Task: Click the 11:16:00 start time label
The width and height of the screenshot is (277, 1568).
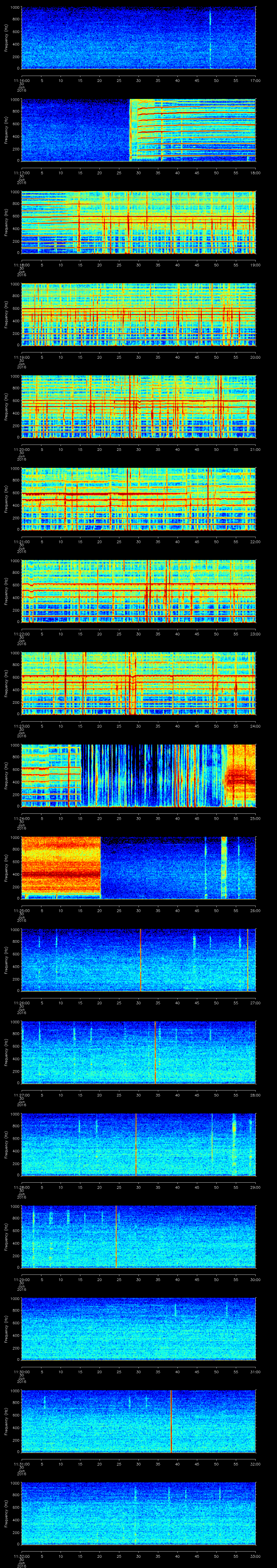Action: point(21,80)
